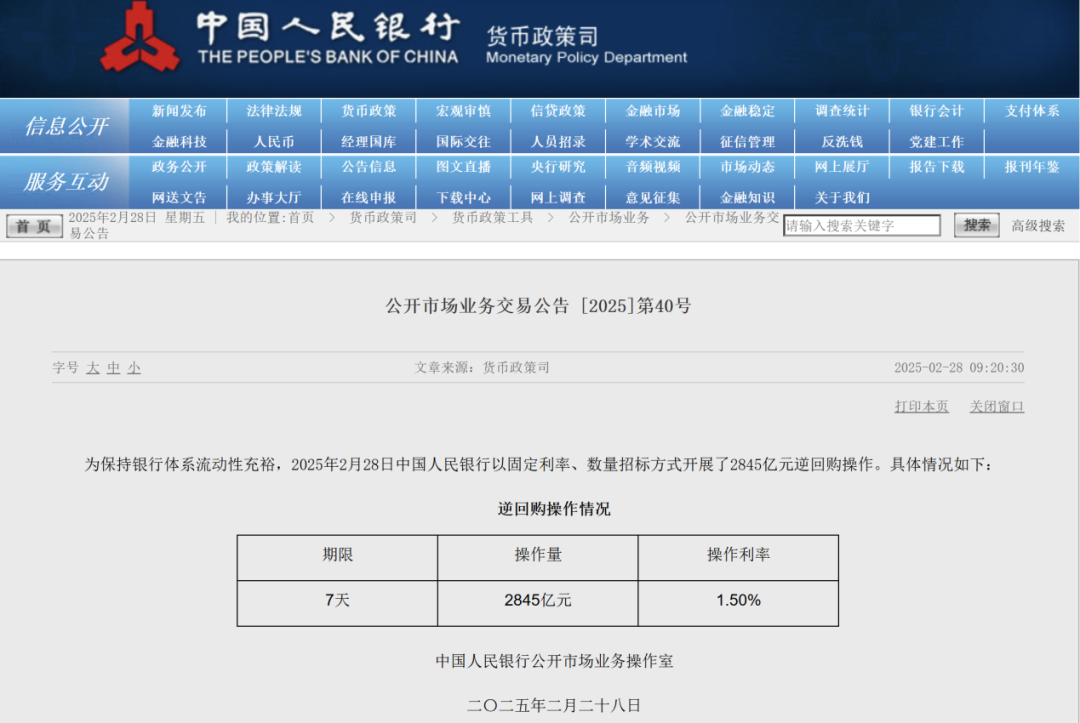Select 小 small font size
This screenshot has width=1080, height=723.
click(134, 368)
